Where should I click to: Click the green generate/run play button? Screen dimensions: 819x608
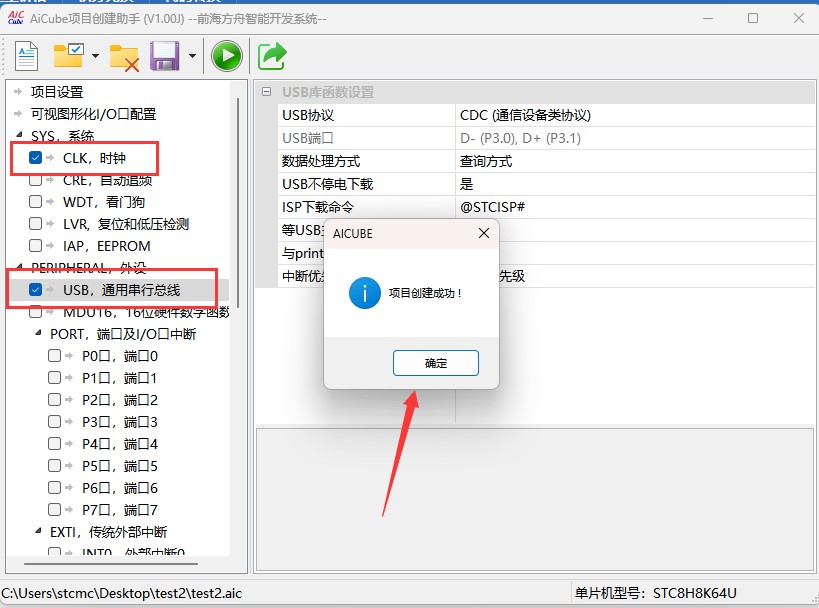pyautogui.click(x=227, y=55)
